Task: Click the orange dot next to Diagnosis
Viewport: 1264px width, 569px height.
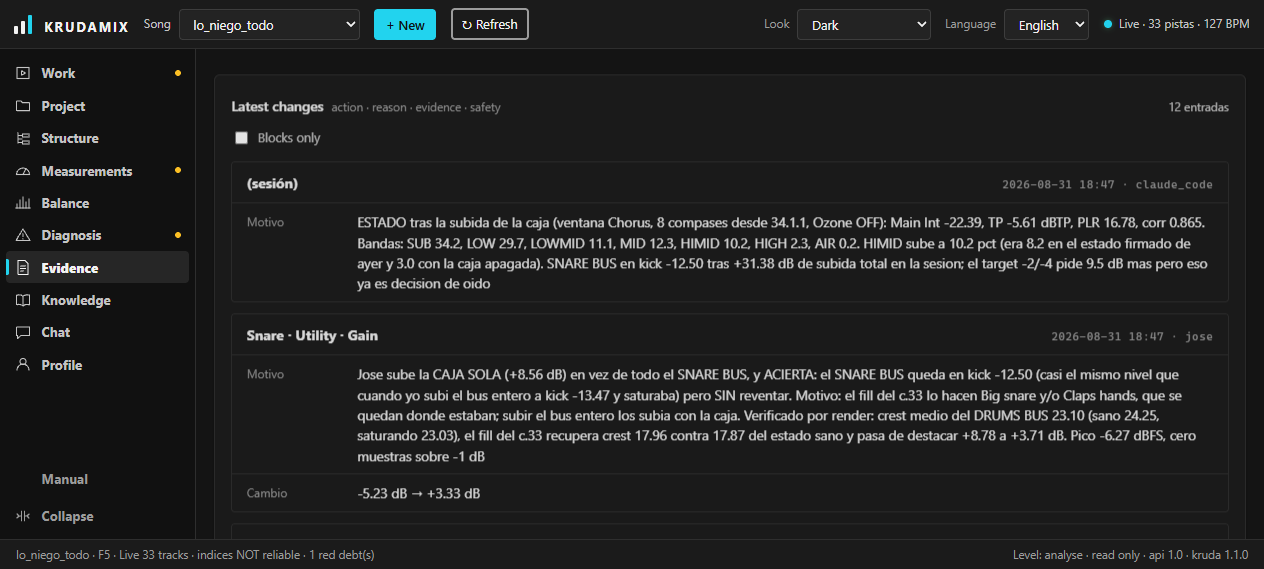Action: coord(178,235)
